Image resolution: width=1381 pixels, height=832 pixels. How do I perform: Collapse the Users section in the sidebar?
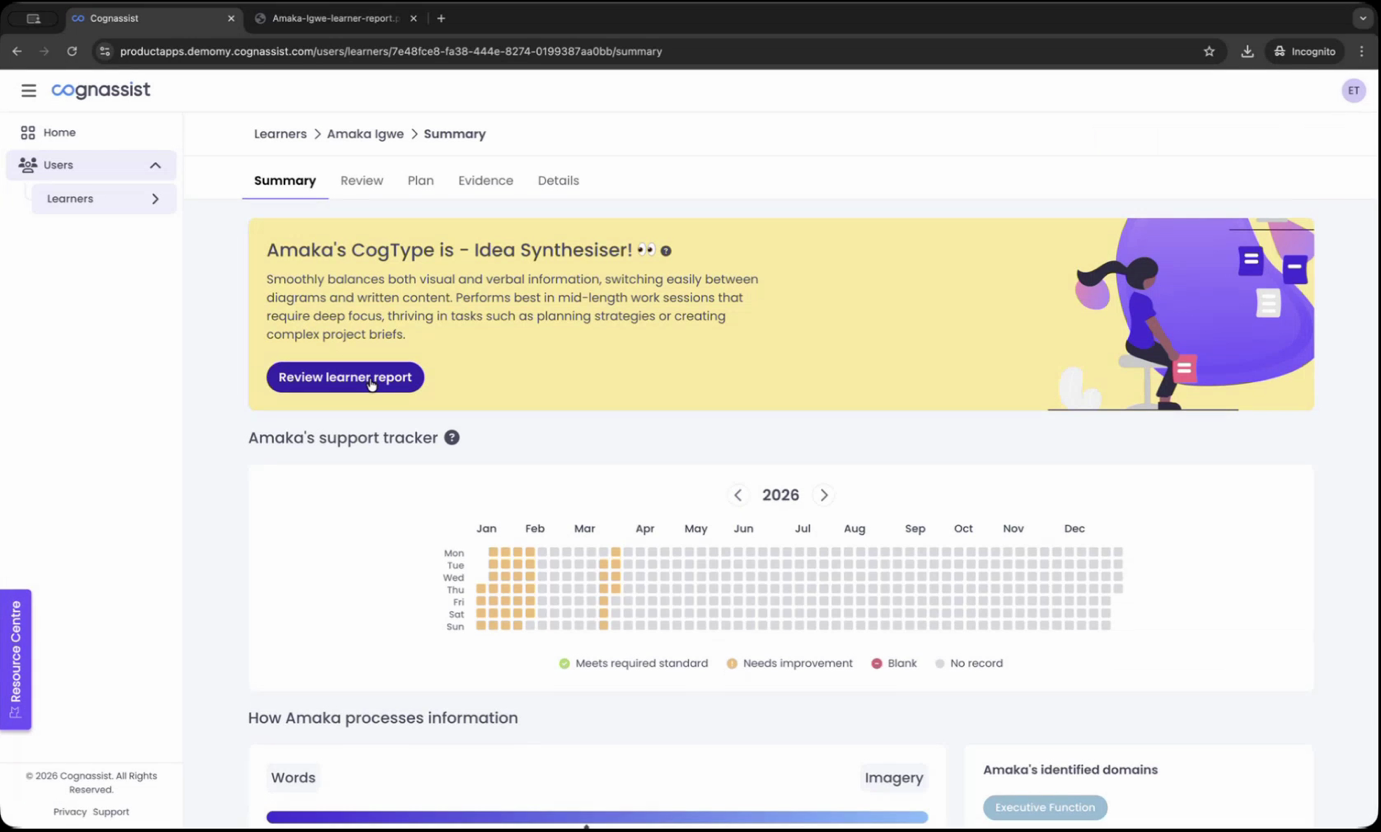tap(155, 165)
